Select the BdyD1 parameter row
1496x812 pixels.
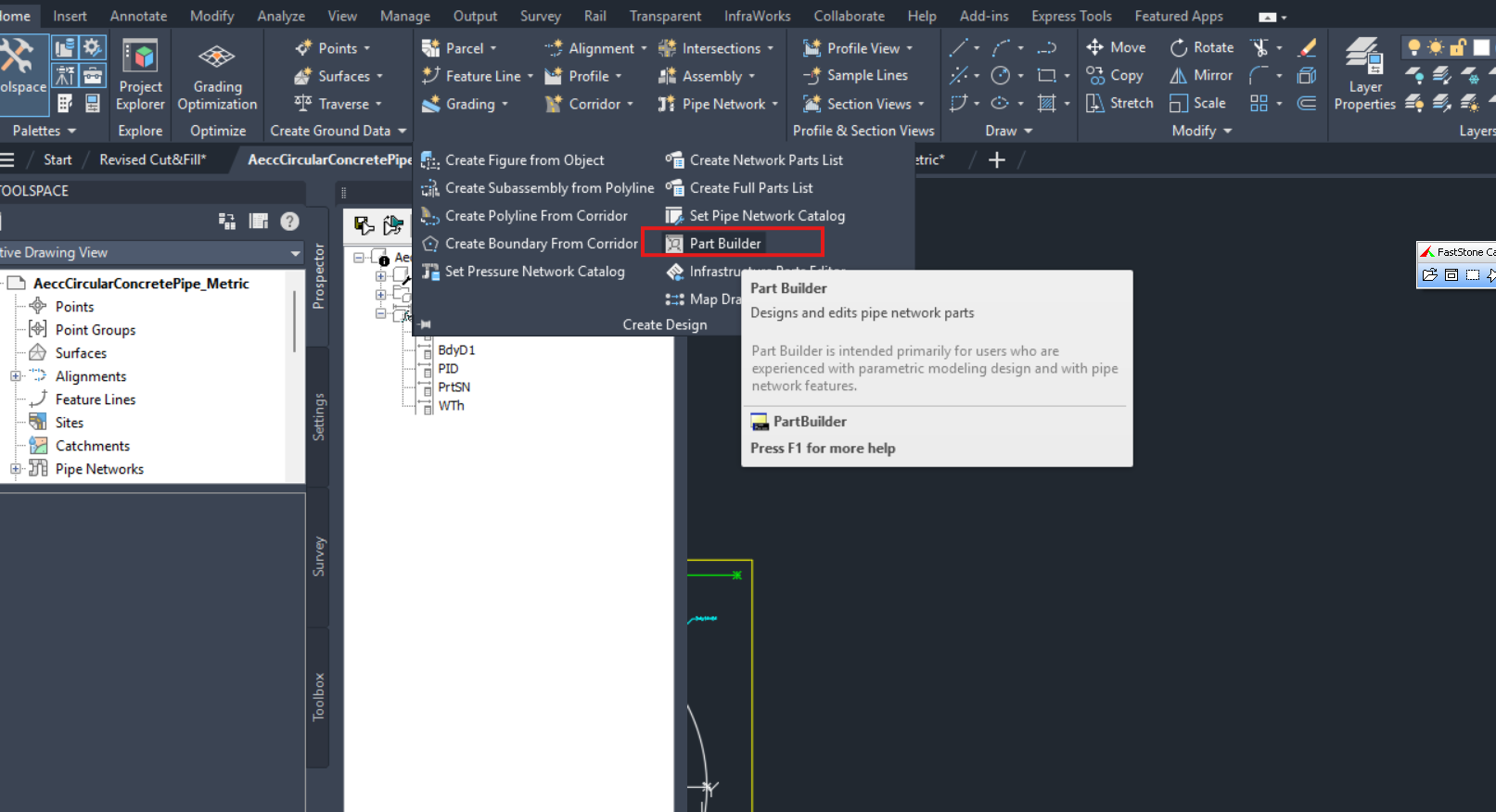pyautogui.click(x=456, y=350)
